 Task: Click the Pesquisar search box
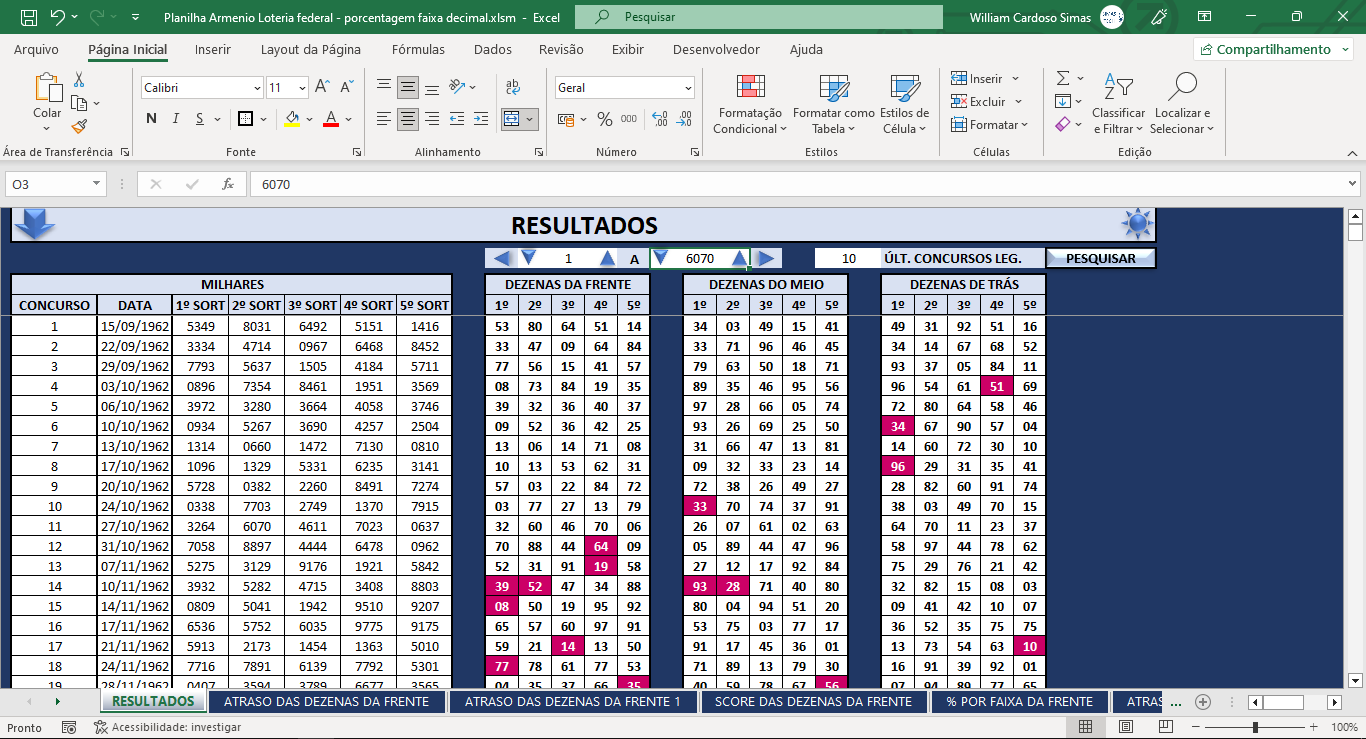[759, 17]
